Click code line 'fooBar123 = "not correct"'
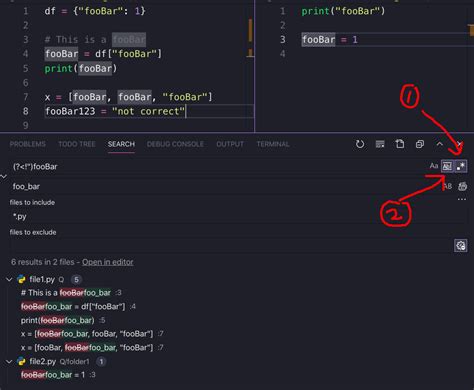474x390 pixels. pos(115,111)
